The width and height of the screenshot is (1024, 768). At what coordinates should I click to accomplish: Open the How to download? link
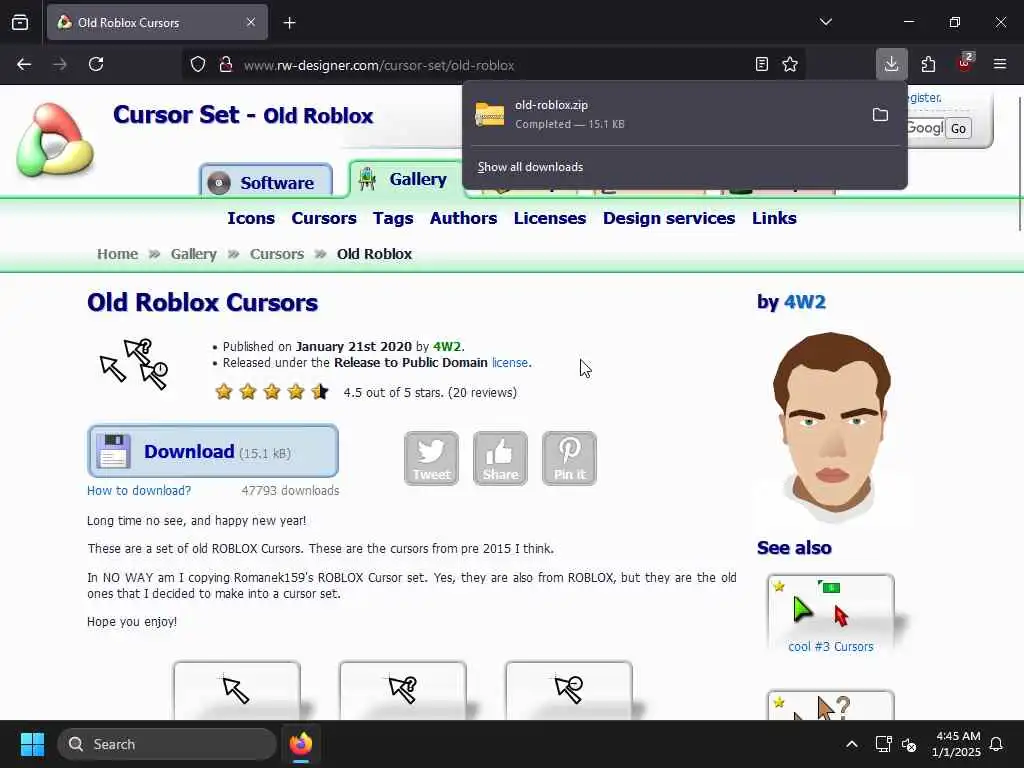(139, 490)
